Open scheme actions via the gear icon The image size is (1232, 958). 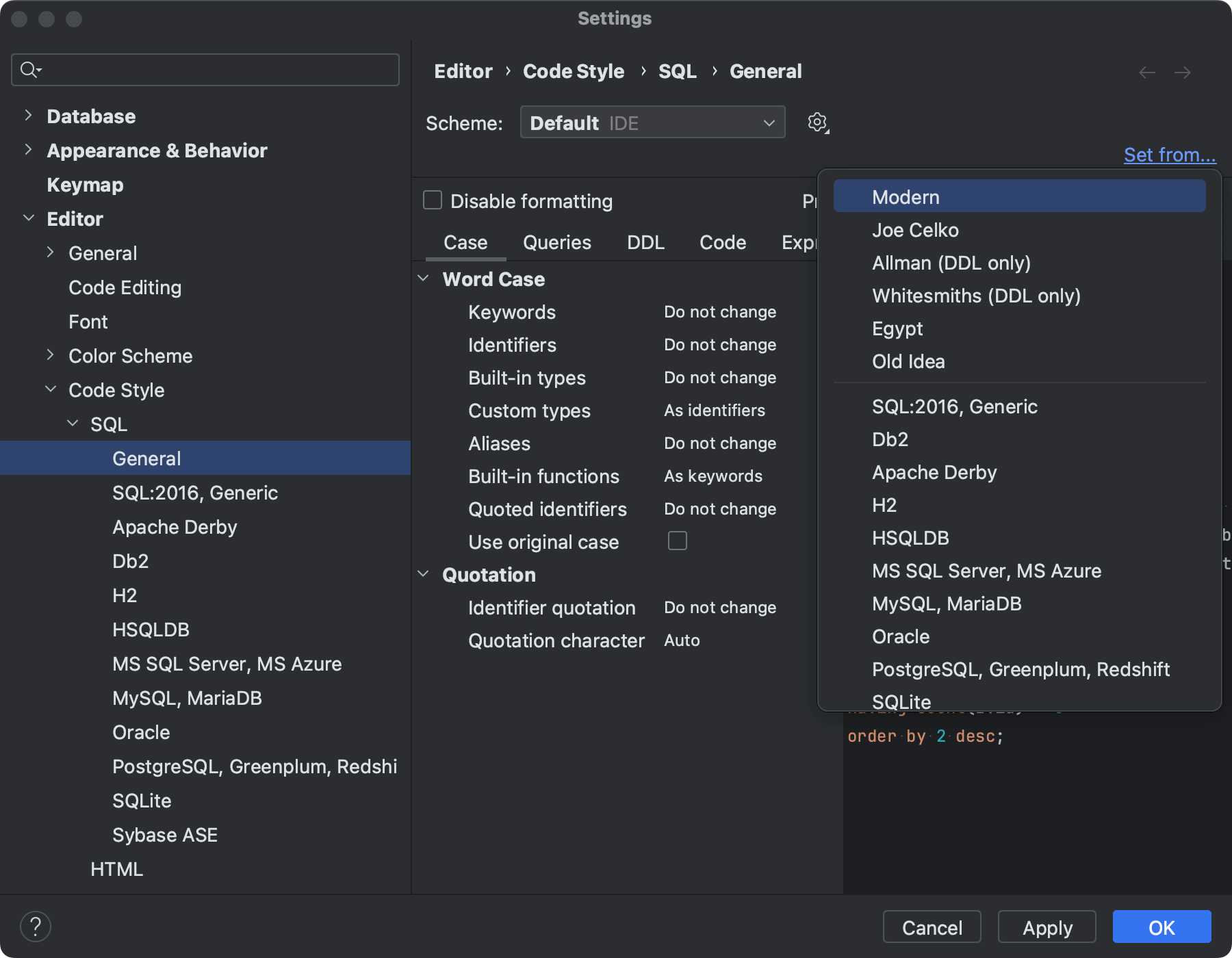coord(817,123)
